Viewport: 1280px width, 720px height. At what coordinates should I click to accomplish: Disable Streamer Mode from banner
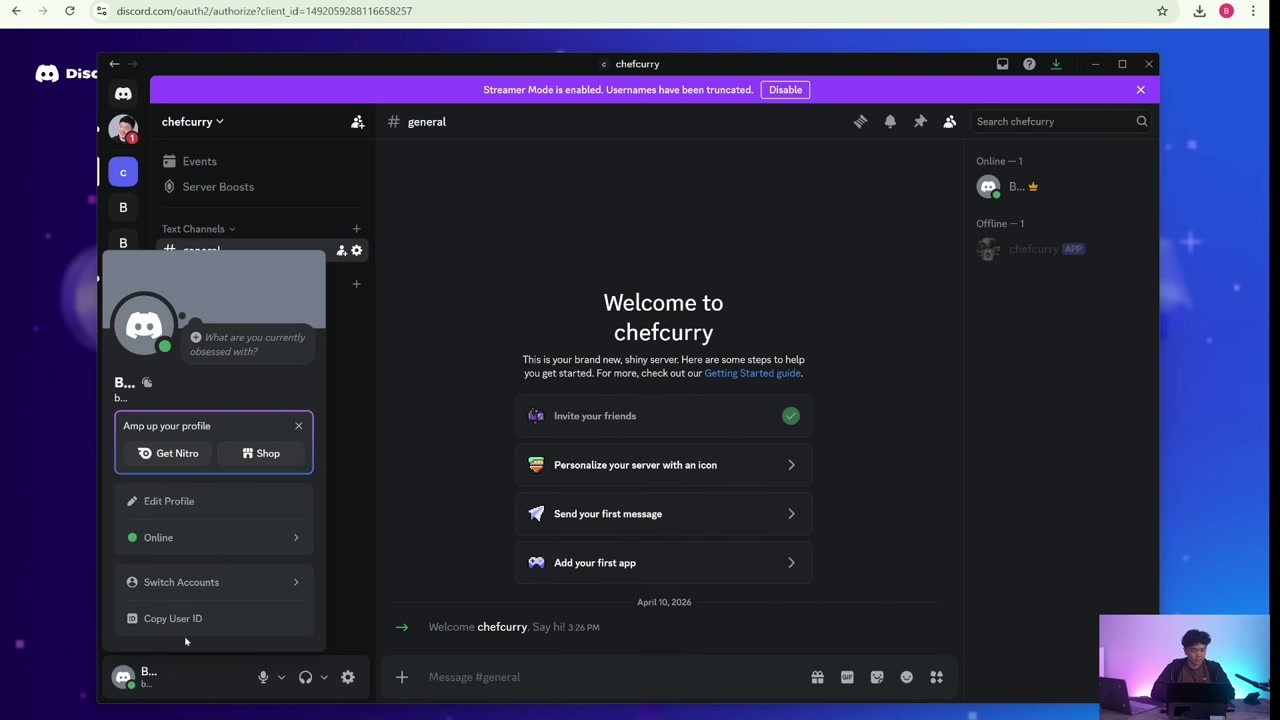(x=786, y=90)
